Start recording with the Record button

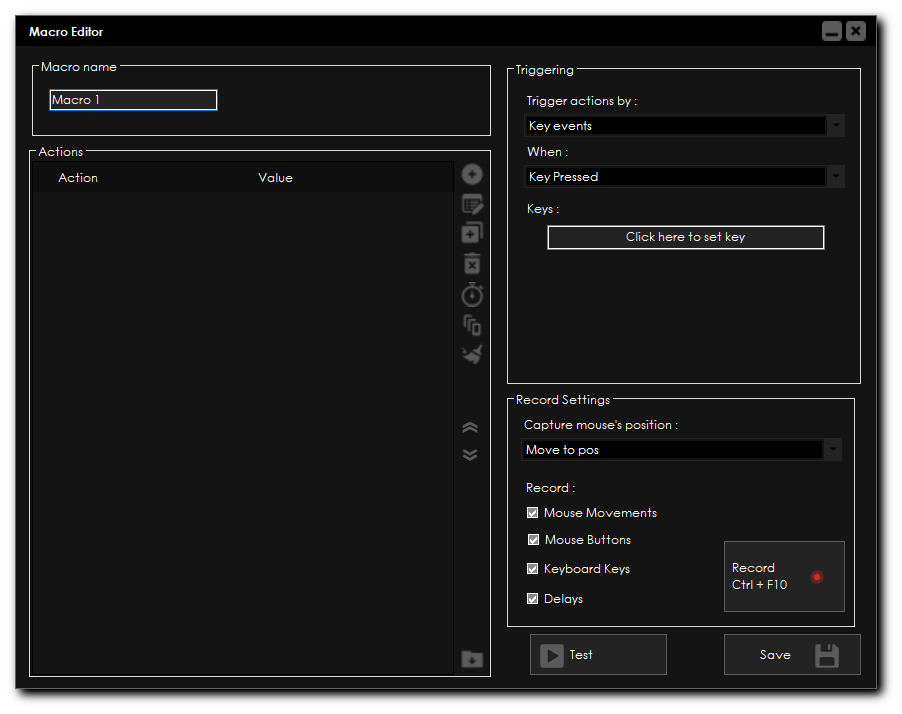784,576
